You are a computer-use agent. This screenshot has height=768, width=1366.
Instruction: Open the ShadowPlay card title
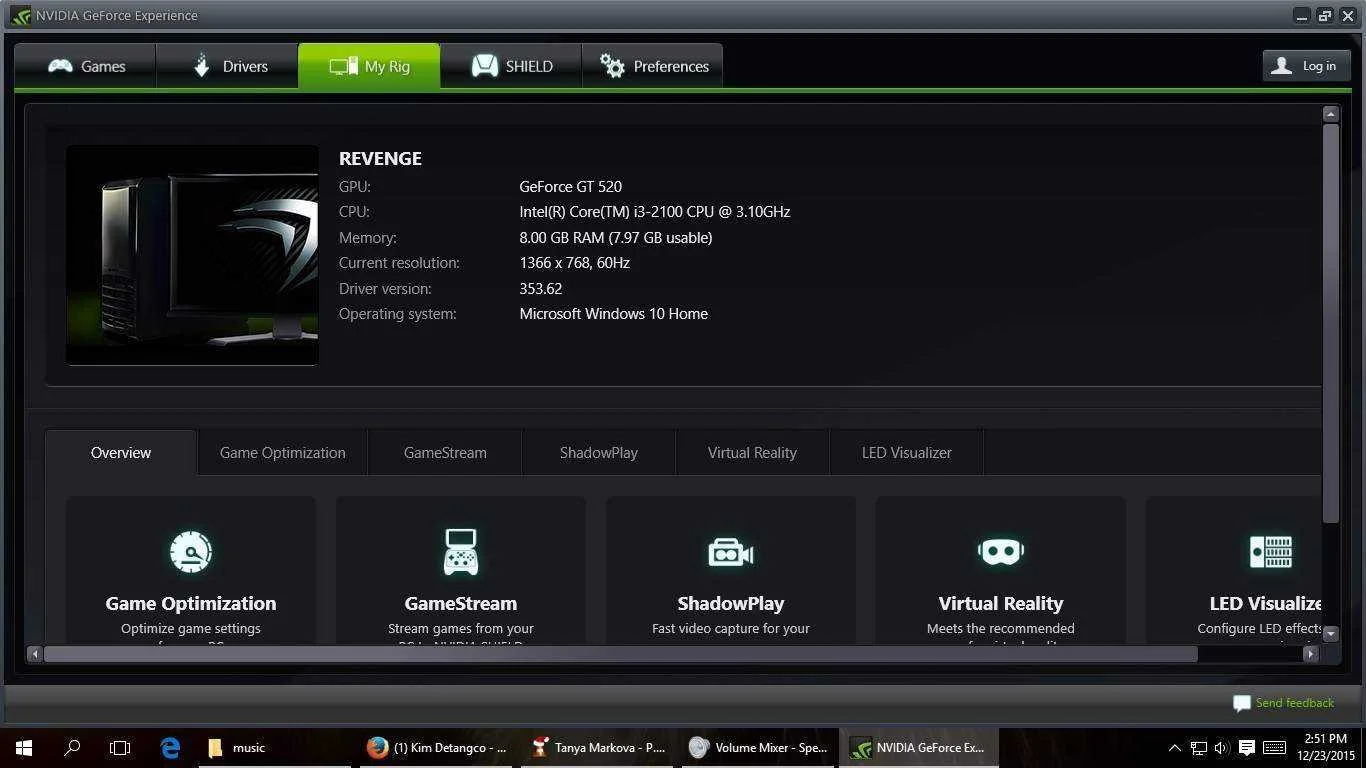[731, 603]
